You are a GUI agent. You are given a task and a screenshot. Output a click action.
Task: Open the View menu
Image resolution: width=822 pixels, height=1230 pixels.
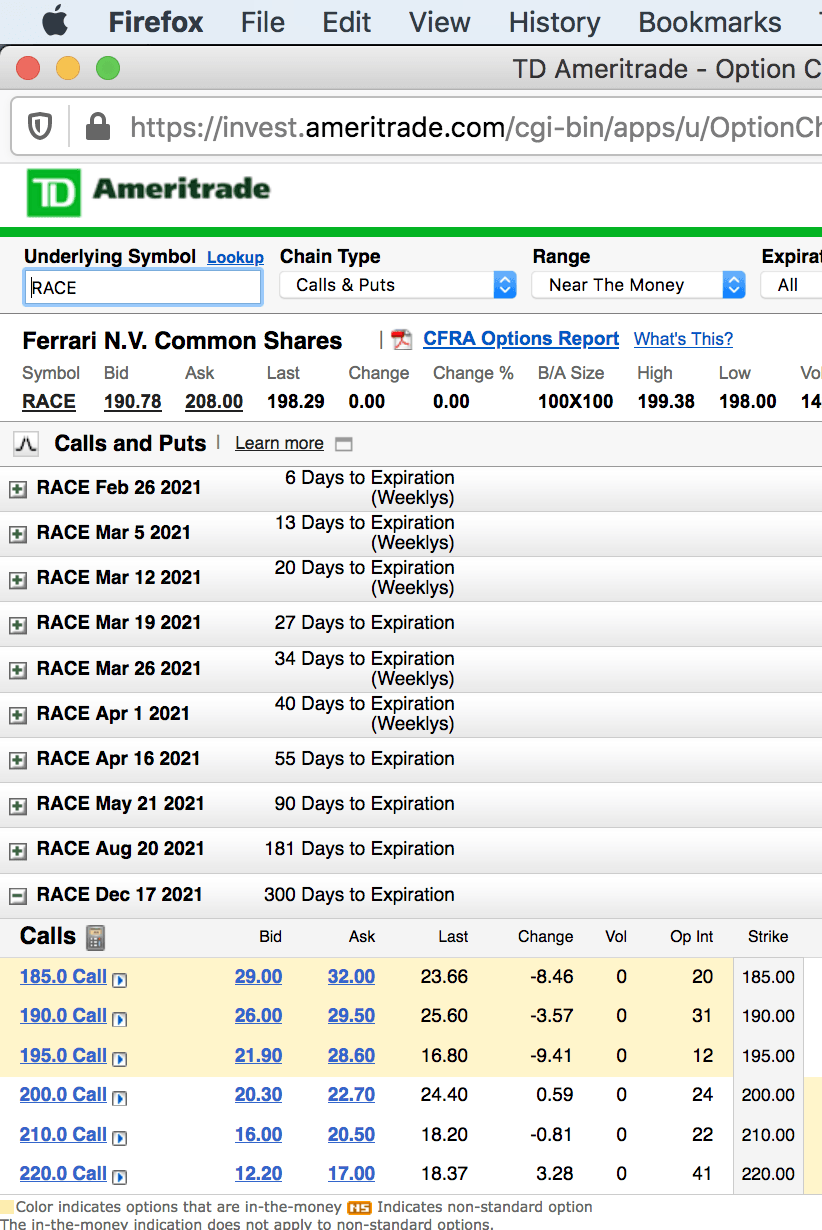[x=440, y=22]
